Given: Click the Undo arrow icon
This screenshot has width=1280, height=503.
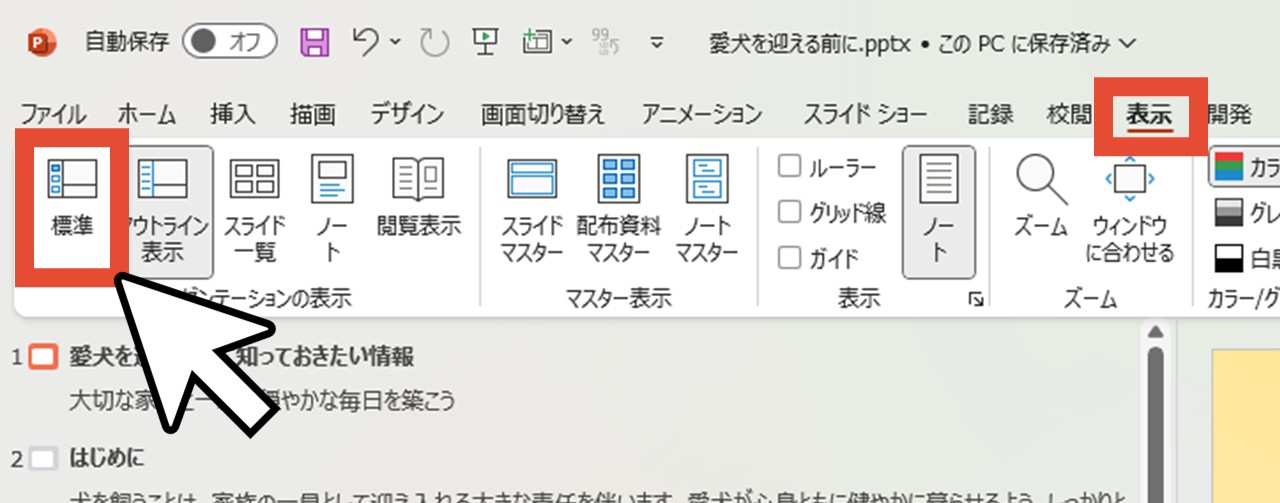Looking at the screenshot, I should pyautogui.click(x=366, y=42).
